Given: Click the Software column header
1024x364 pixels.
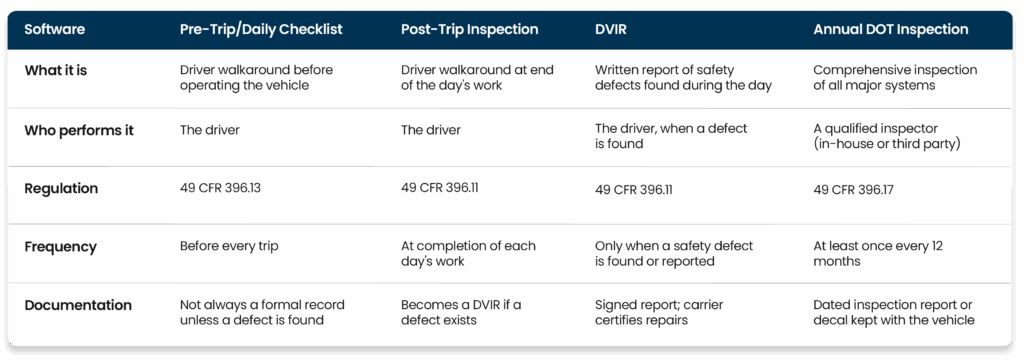Looking at the screenshot, I should 55,30.
